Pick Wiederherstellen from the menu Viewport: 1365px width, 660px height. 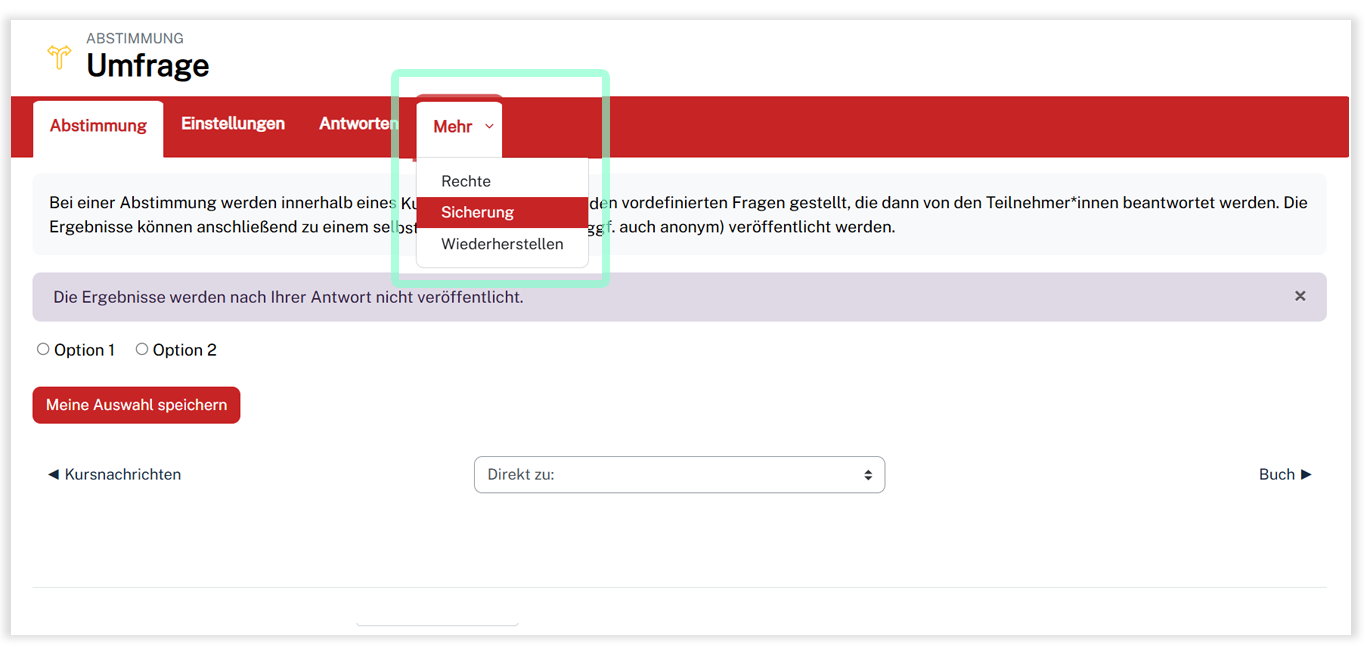[x=502, y=244]
